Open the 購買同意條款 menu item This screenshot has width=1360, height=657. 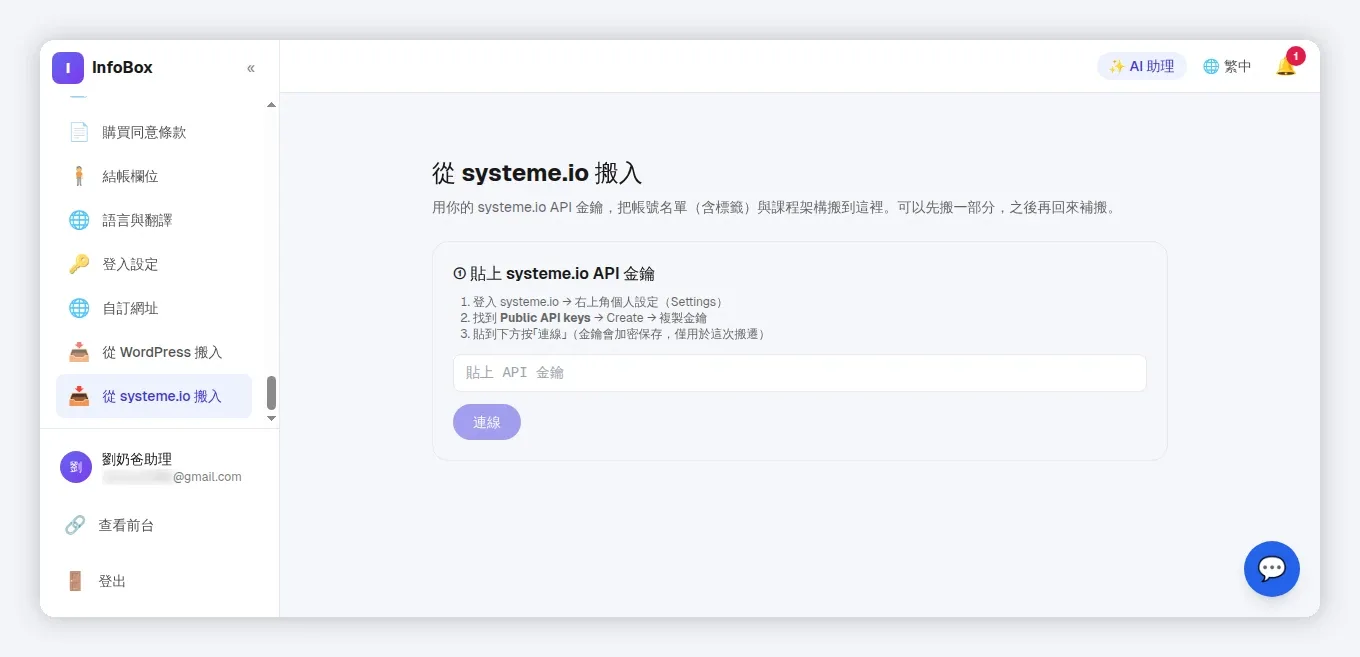[x=154, y=132]
